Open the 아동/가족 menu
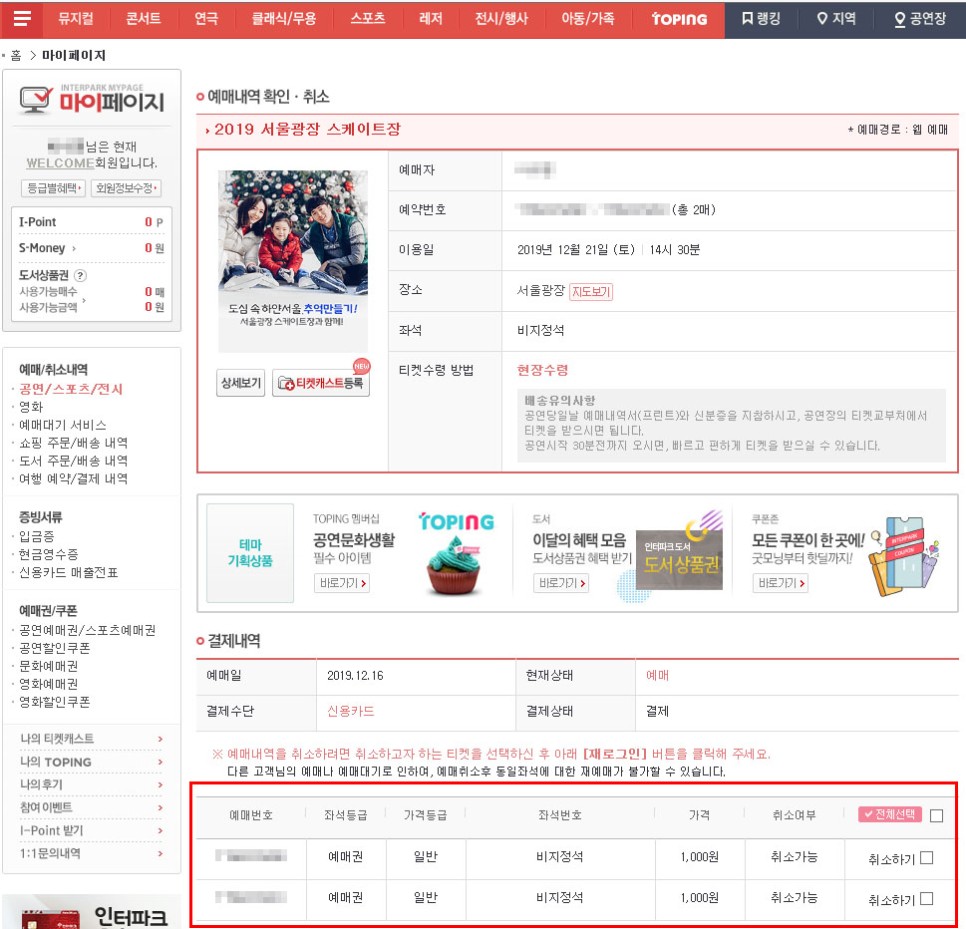Image resolution: width=966 pixels, height=929 pixels. [587, 18]
